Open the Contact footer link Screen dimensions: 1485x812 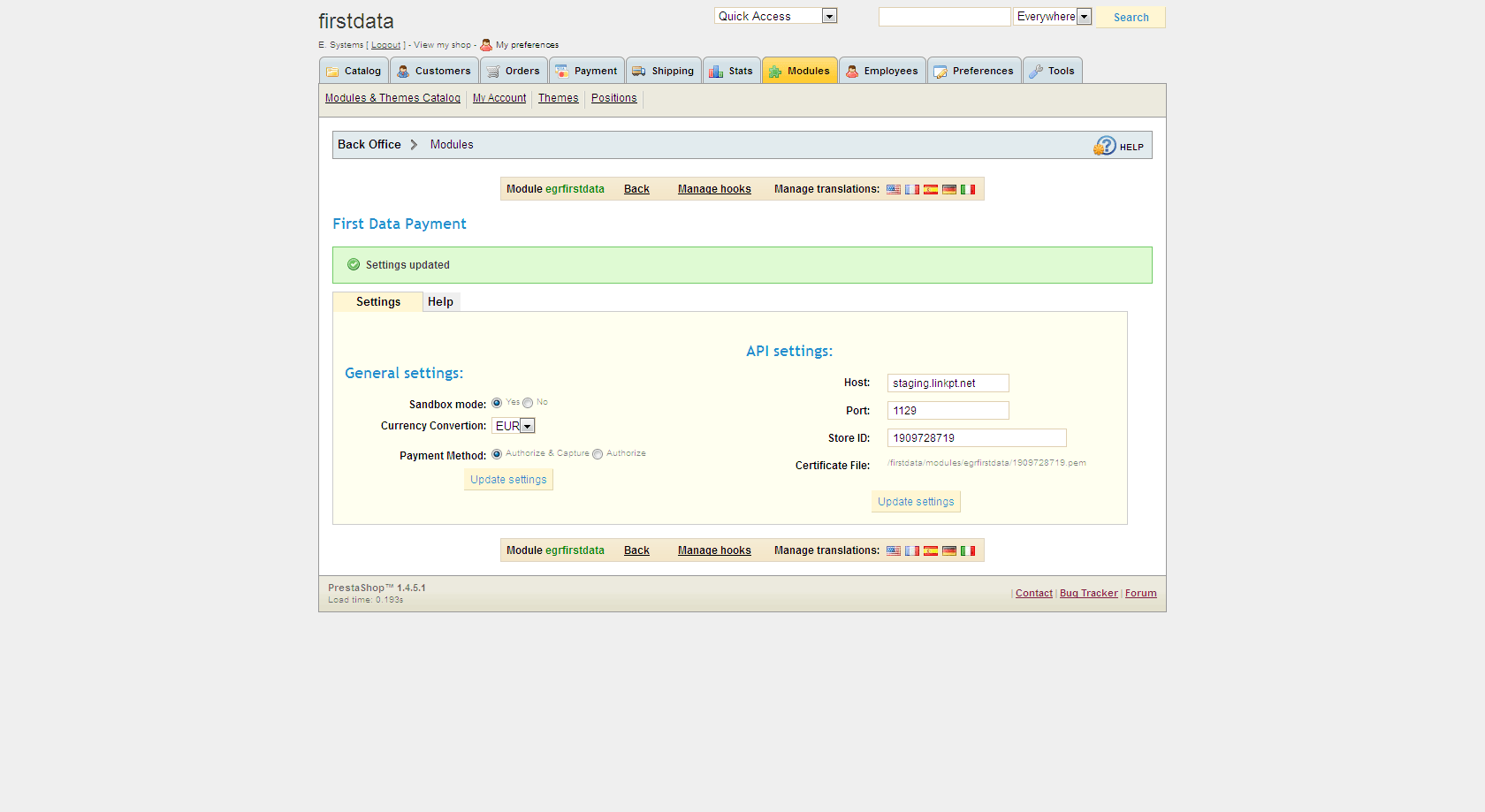click(1034, 594)
